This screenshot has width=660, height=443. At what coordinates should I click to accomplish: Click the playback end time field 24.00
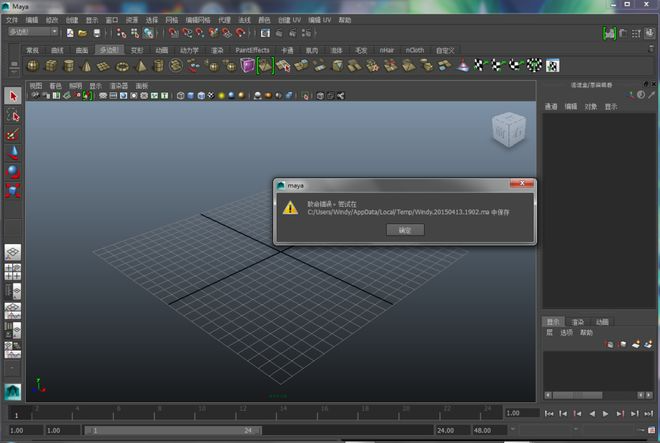click(452, 430)
